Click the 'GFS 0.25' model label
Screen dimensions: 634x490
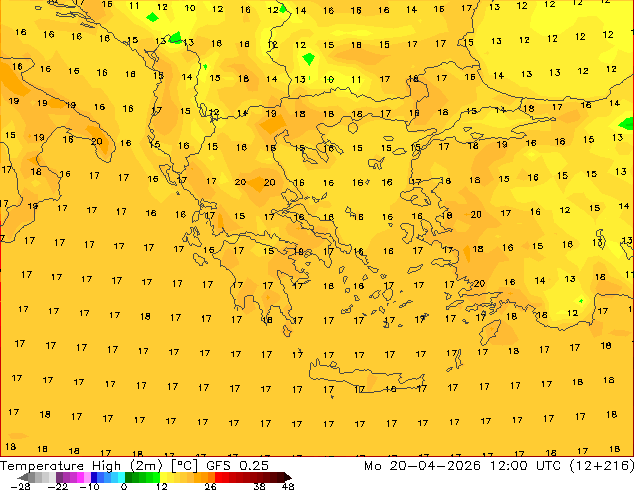pyautogui.click(x=237, y=466)
